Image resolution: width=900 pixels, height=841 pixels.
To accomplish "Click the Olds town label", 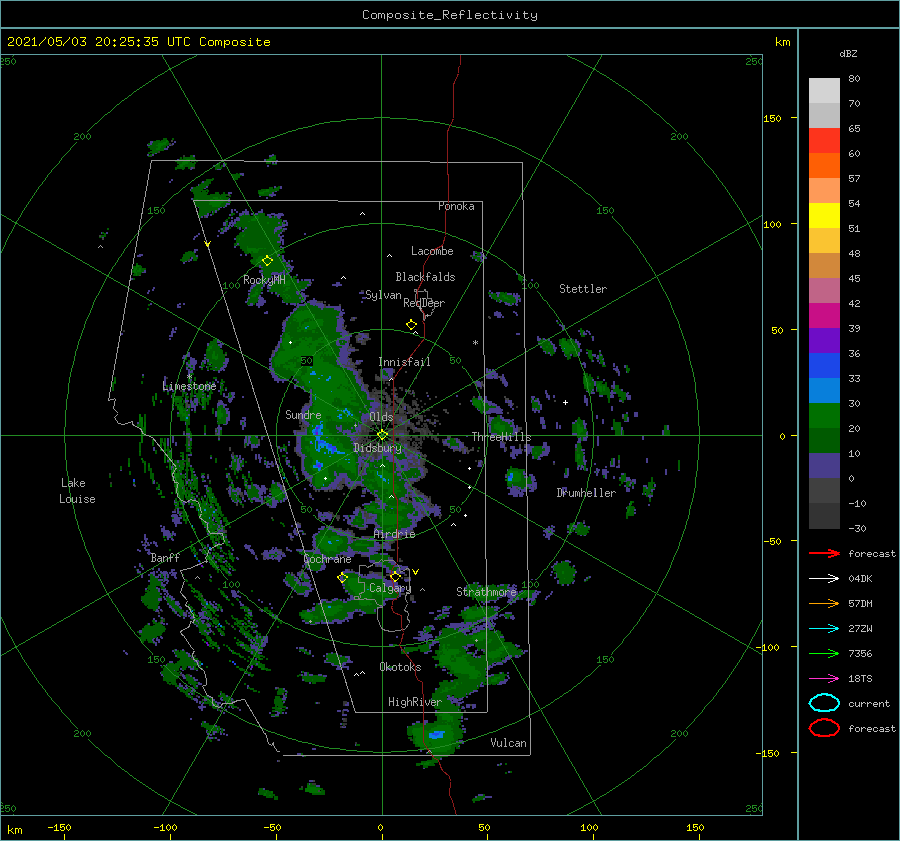I will click(x=381, y=417).
